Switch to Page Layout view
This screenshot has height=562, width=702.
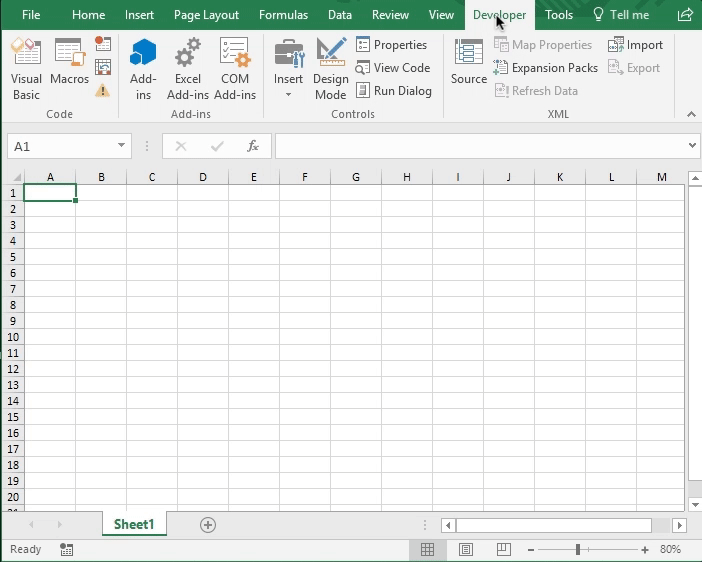[x=466, y=549]
